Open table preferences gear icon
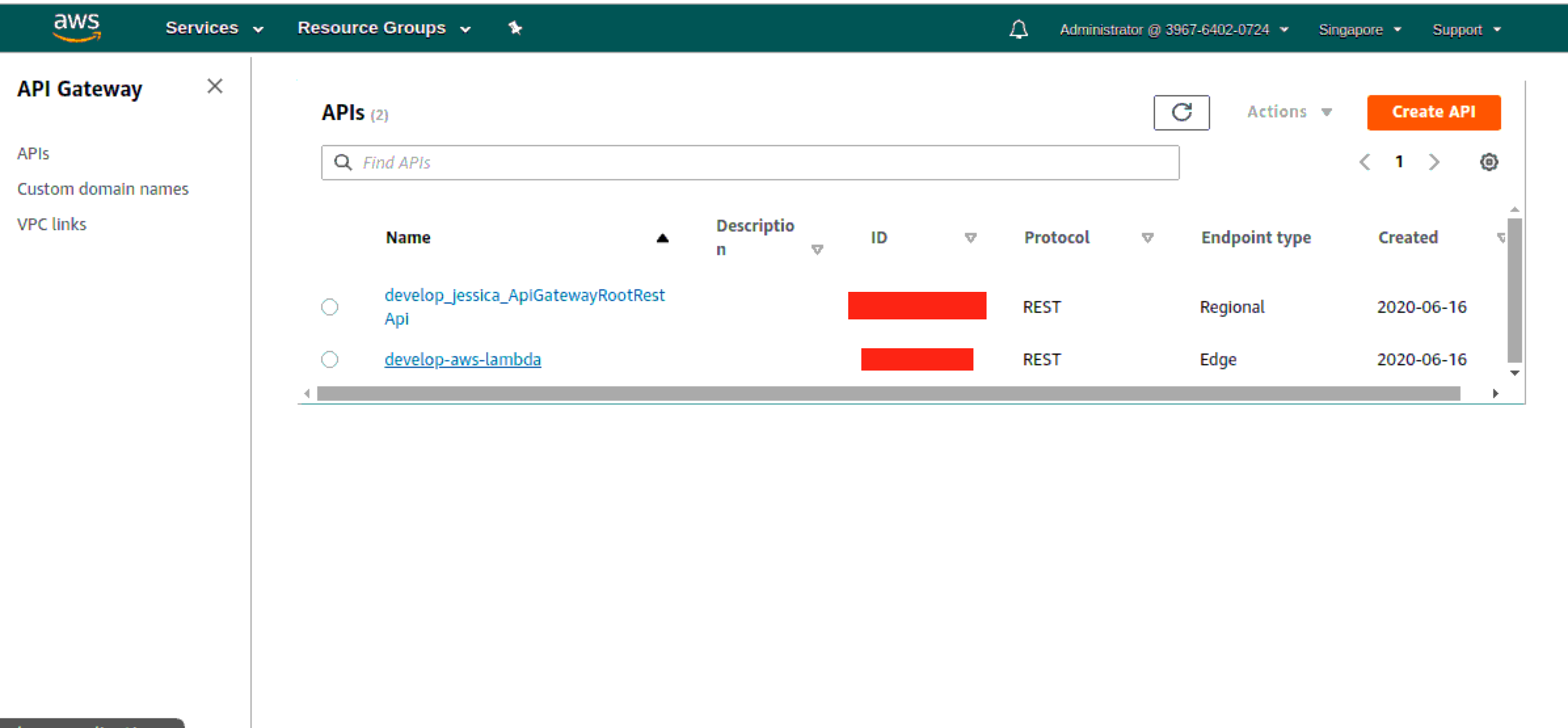 pyautogui.click(x=1489, y=162)
